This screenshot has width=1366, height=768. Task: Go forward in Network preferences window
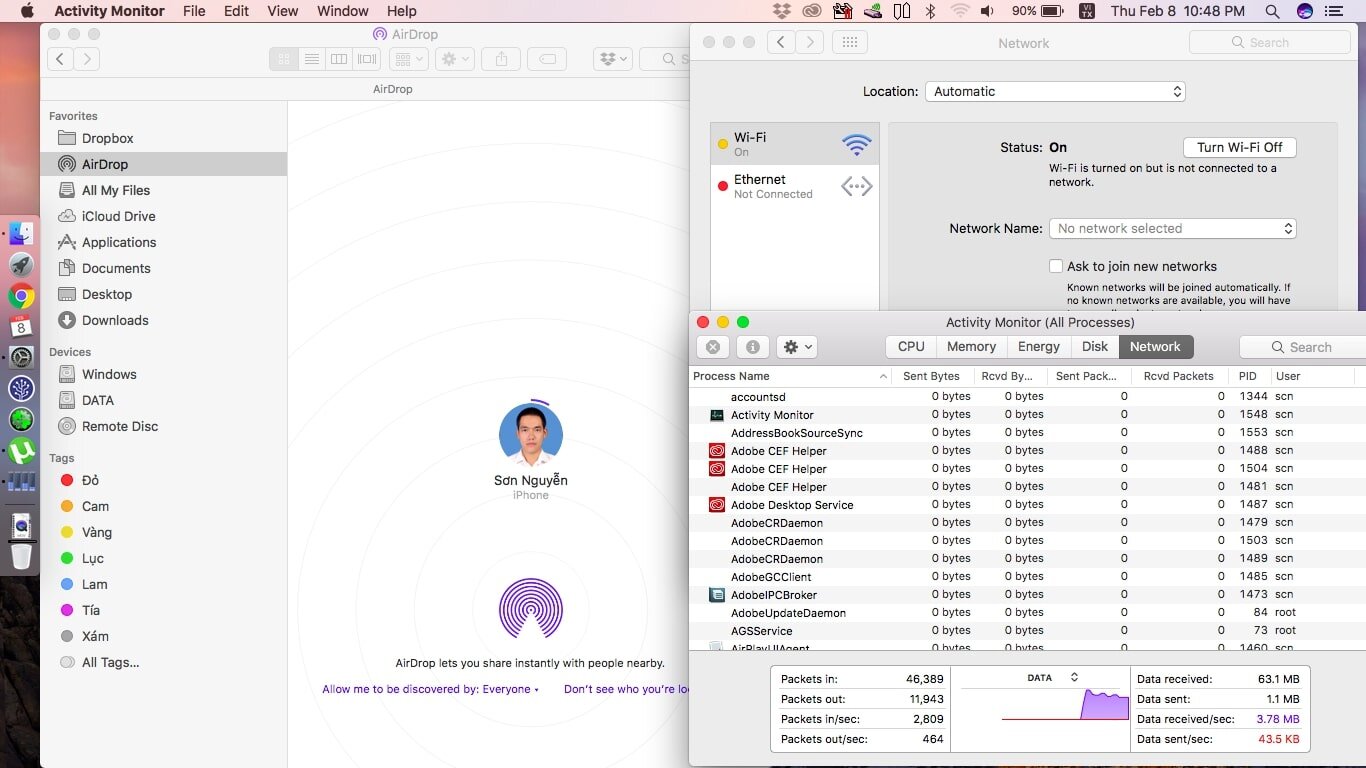coord(810,42)
